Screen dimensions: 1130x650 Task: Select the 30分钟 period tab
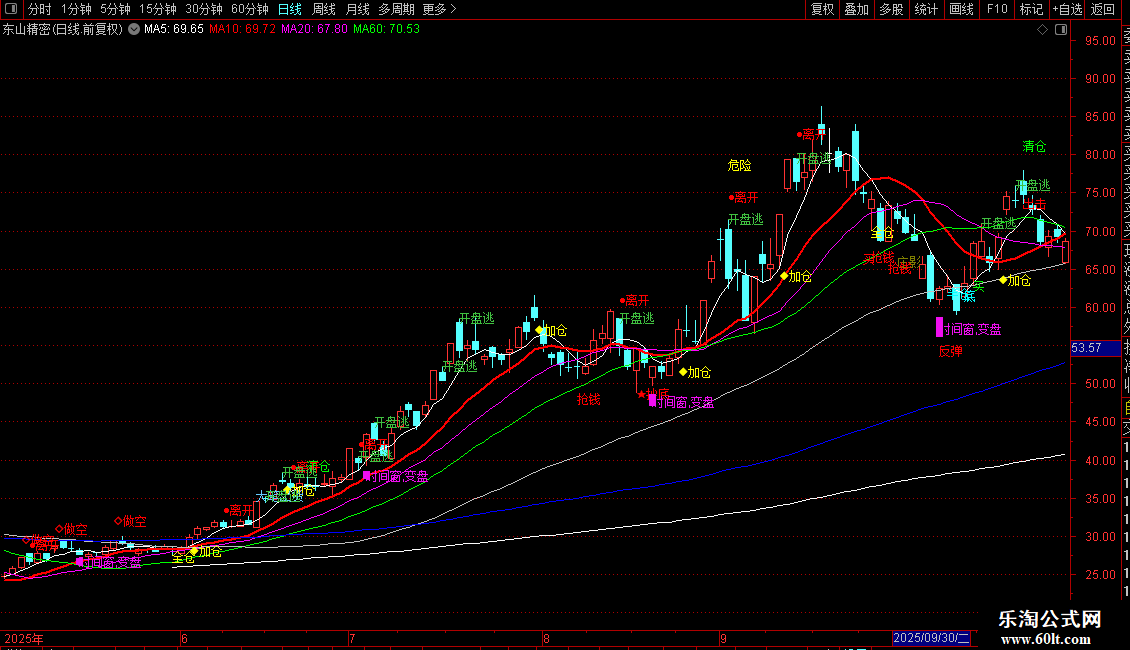[x=204, y=9]
